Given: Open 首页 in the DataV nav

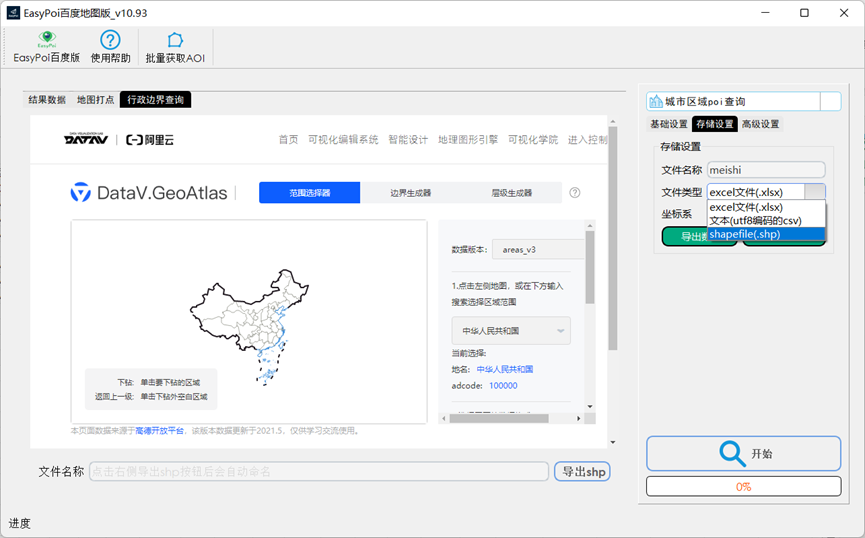Looking at the screenshot, I should 289,140.
